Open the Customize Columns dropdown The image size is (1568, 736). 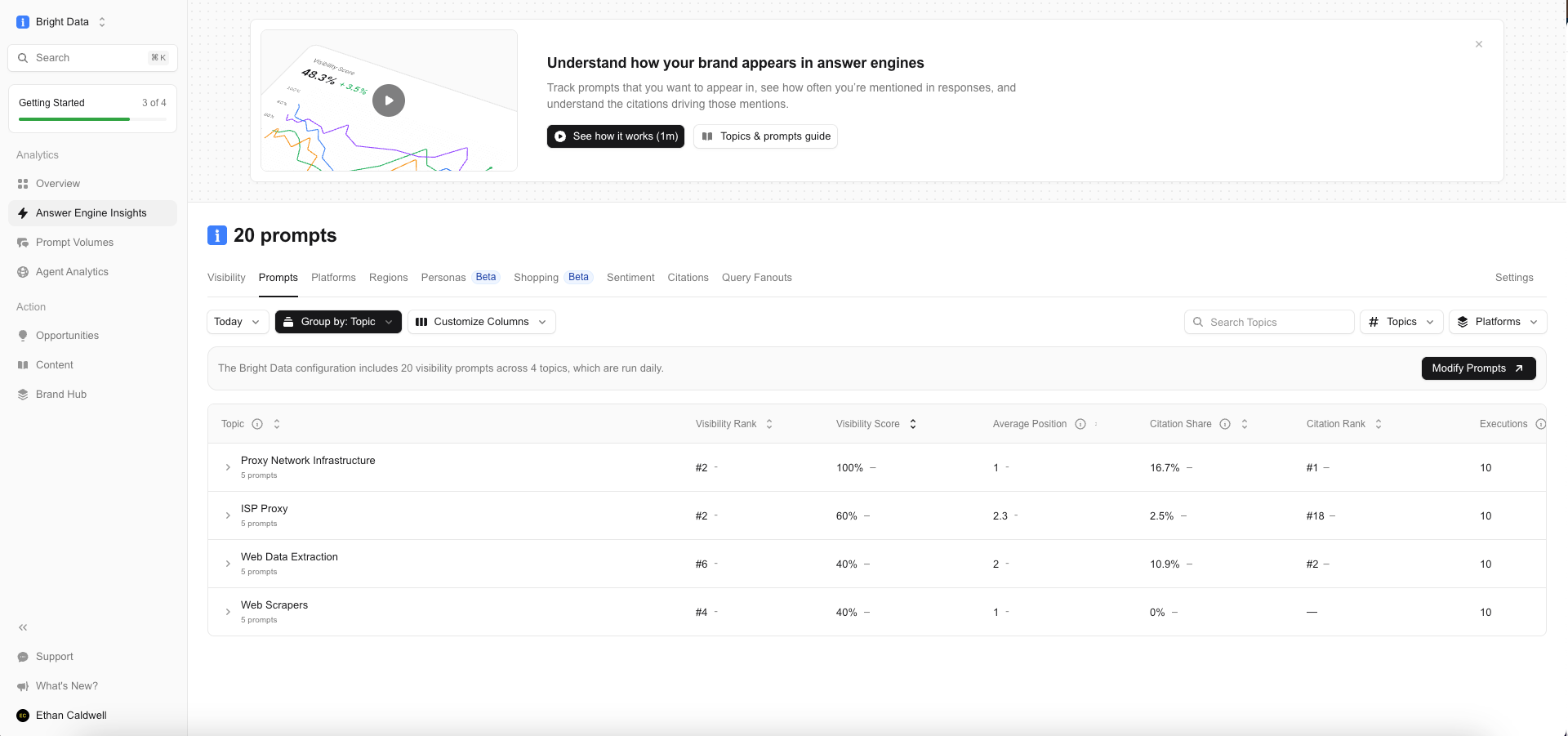(x=481, y=322)
